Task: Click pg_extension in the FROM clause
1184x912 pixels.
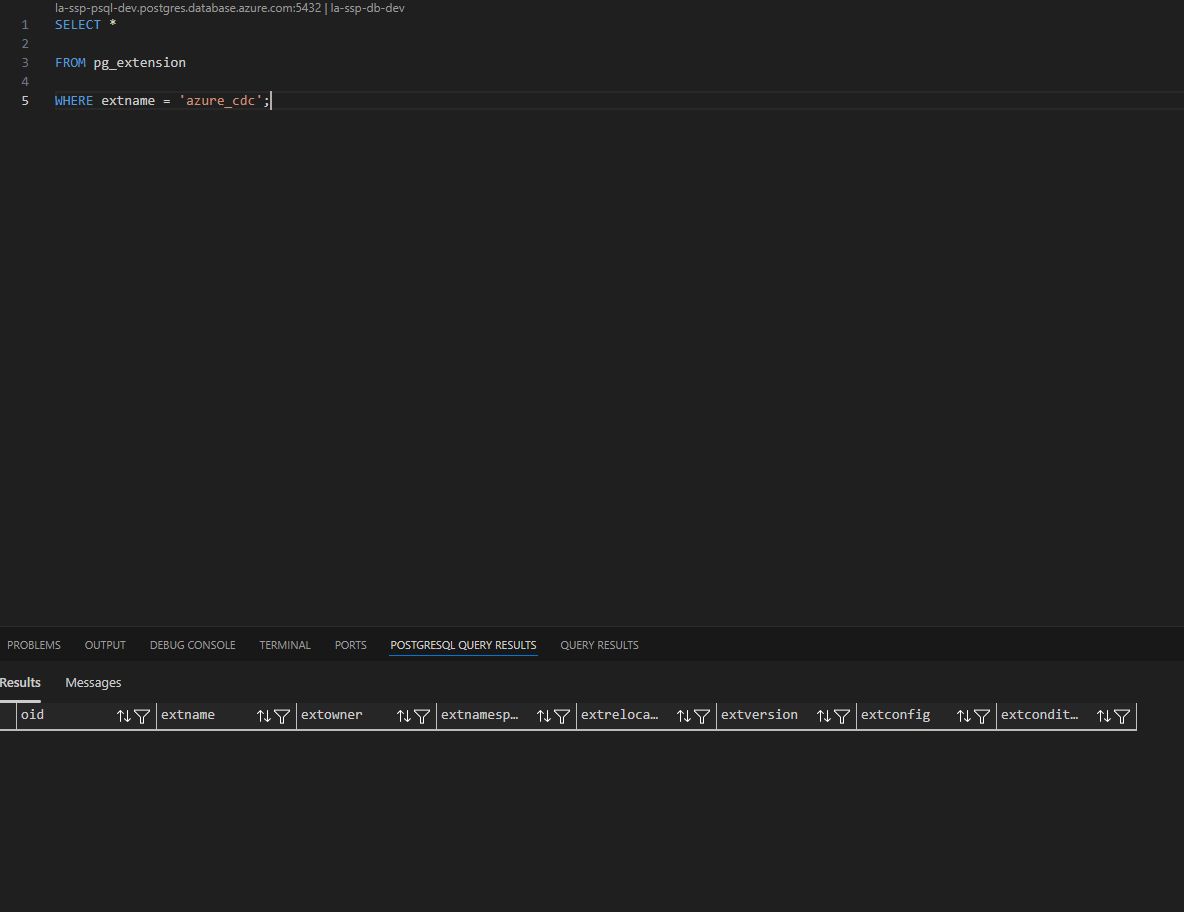Action: coord(140,63)
